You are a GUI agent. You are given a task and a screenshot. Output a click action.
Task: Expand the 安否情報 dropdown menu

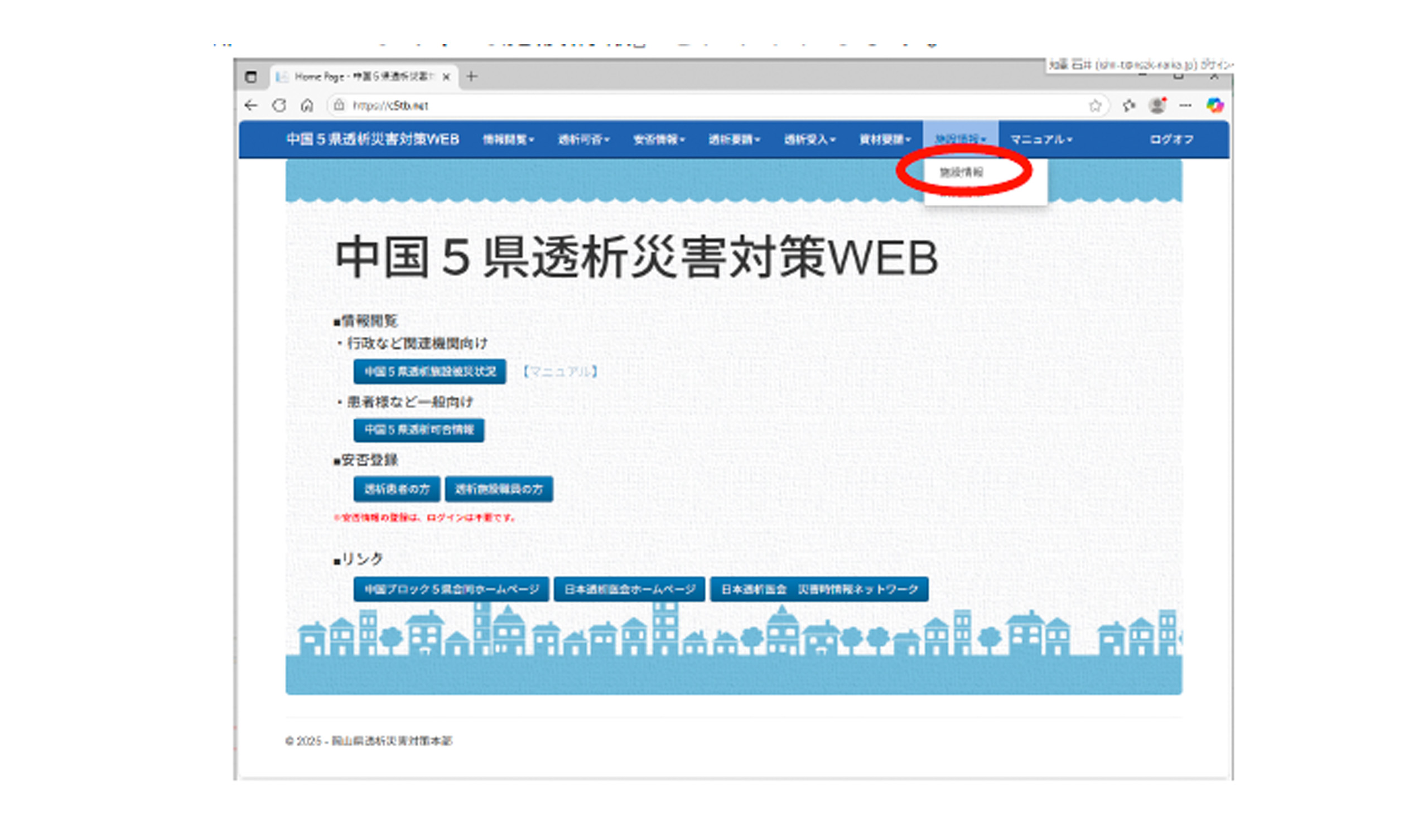tap(658, 139)
